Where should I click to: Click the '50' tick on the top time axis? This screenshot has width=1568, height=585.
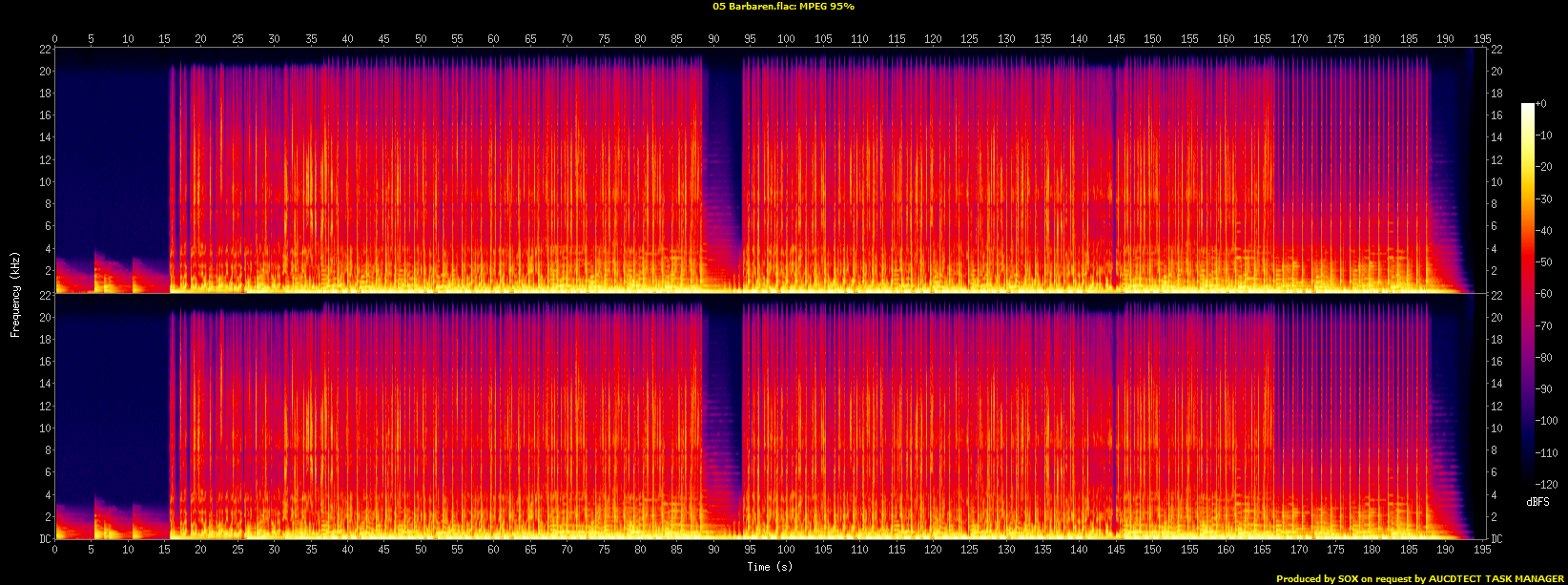click(421, 39)
